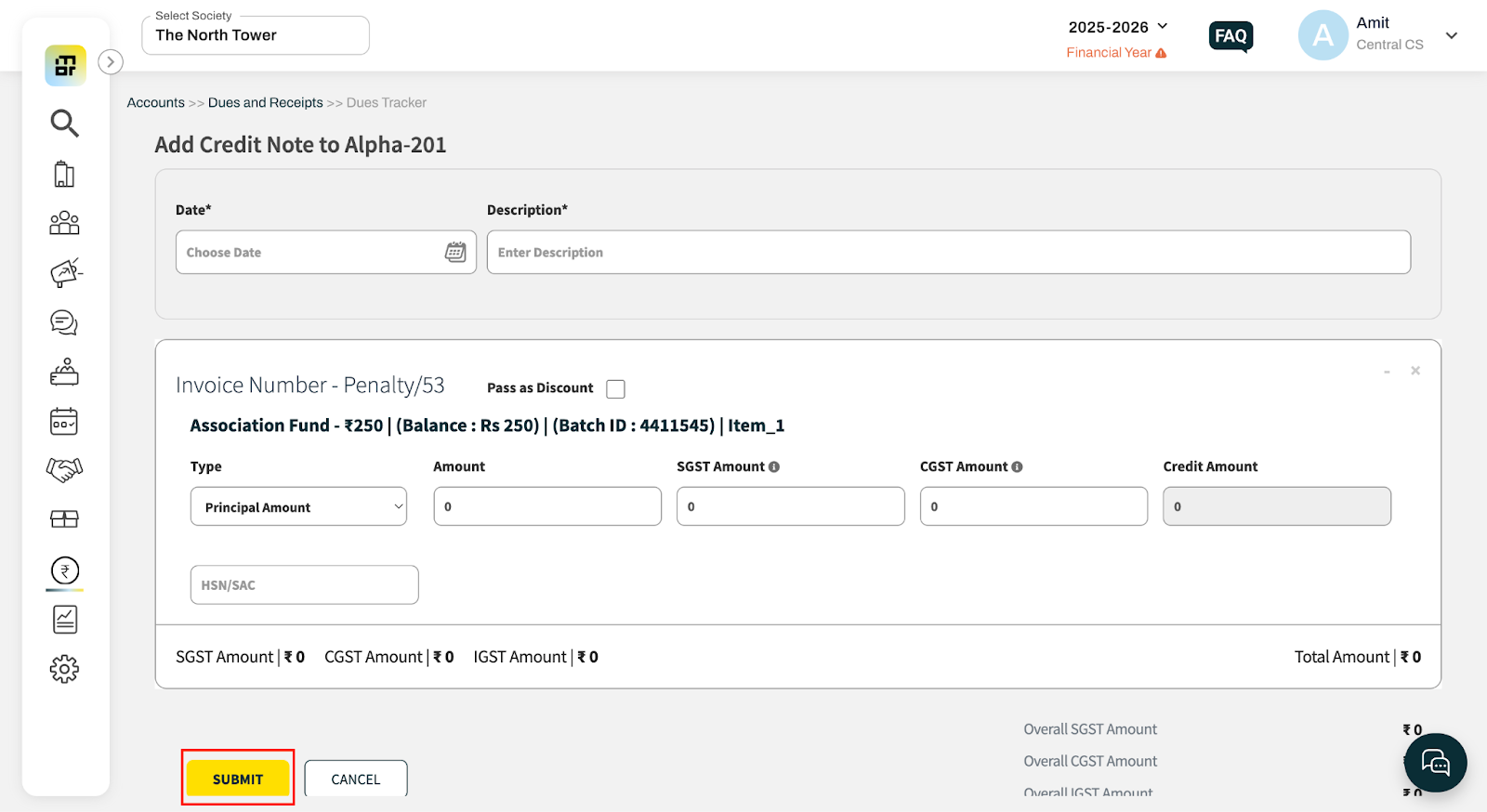Click the CGST Amount input field

pos(1034,506)
